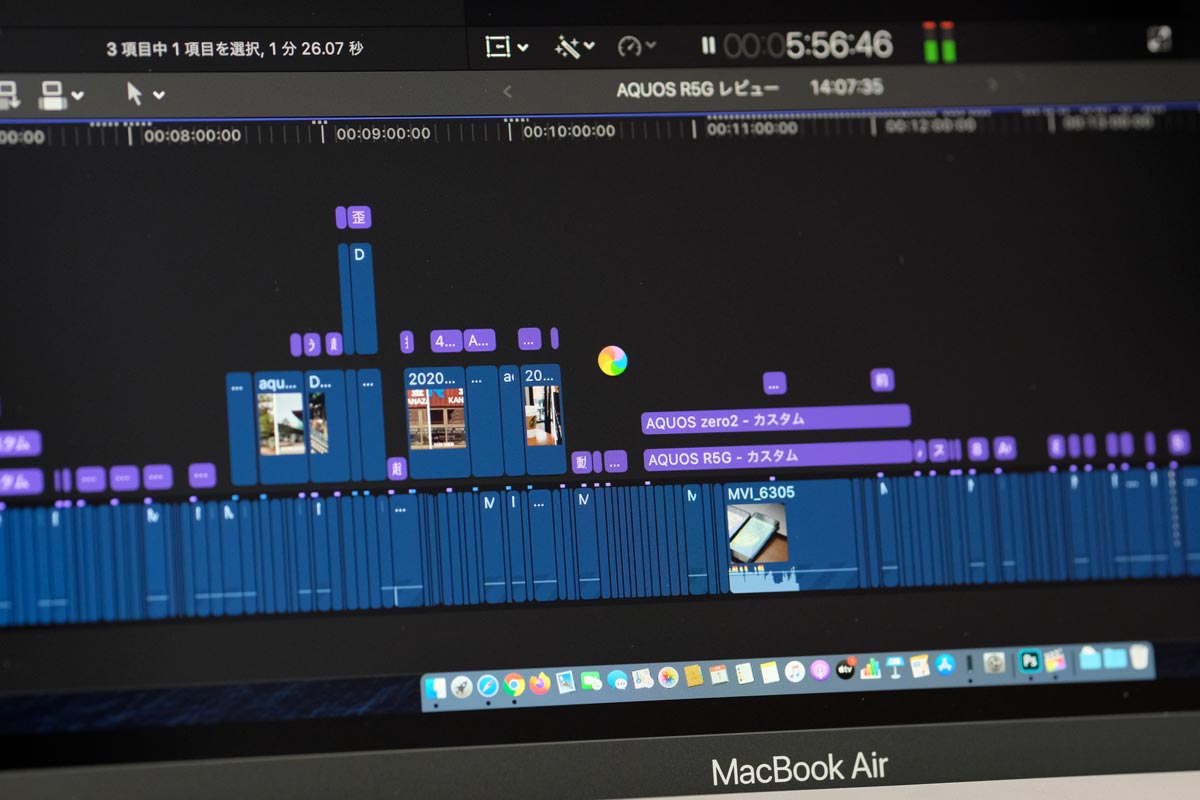Viewport: 1200px width, 800px height.
Task: Select the purple title clip labeled 前
Action: [x=882, y=380]
